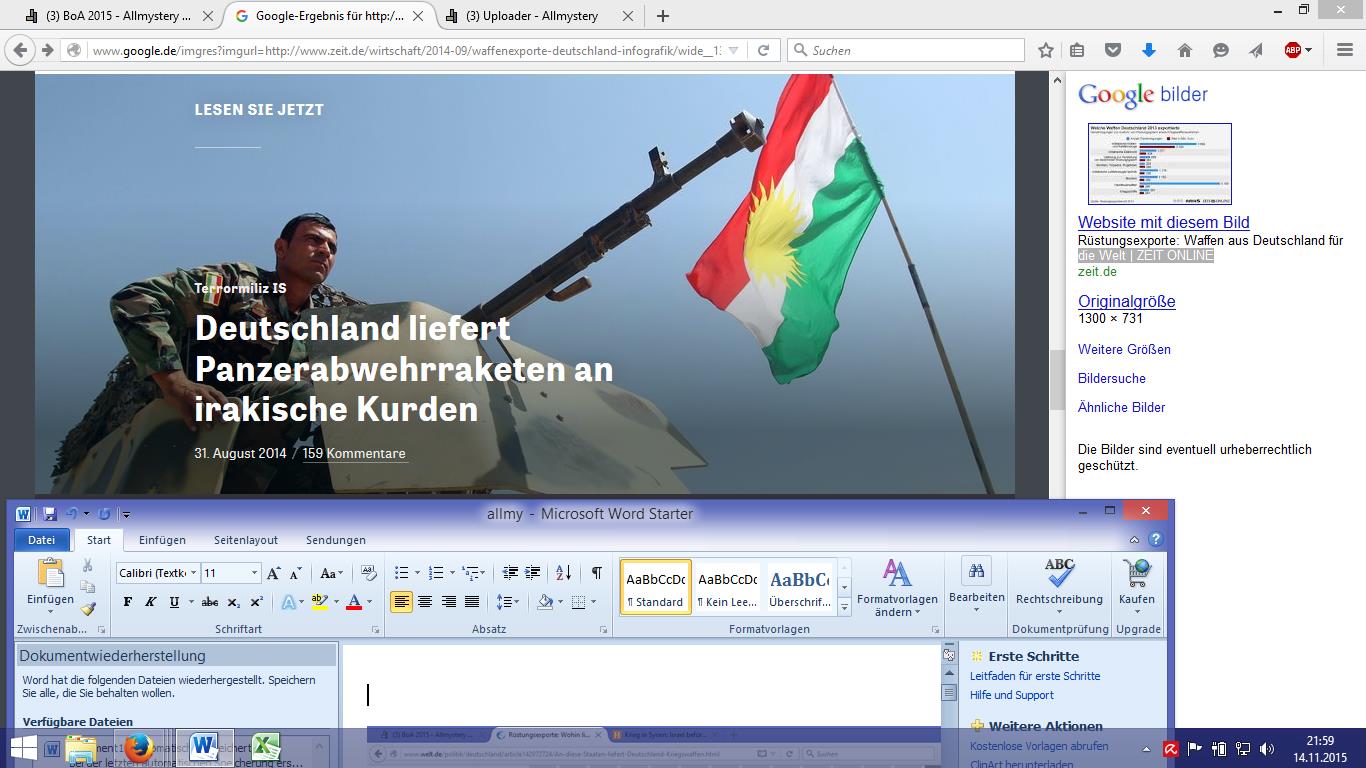Apply red font color

(353, 602)
